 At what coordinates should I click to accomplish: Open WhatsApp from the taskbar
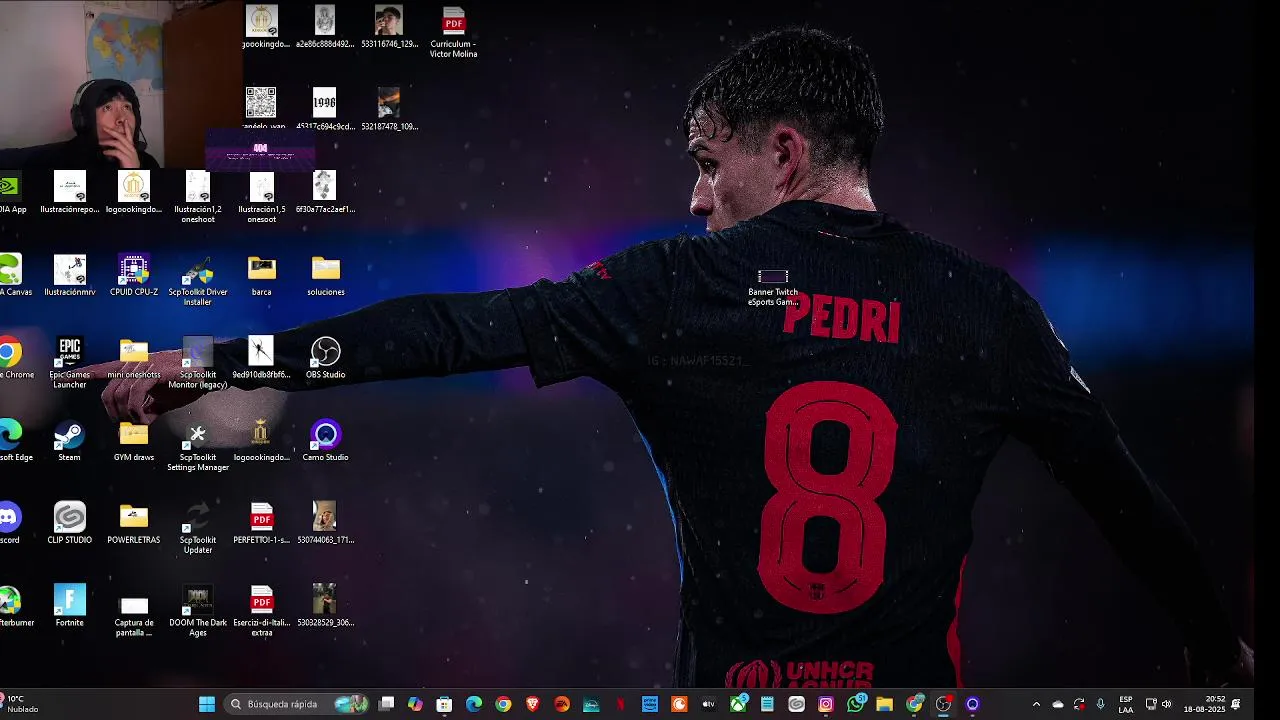(855, 704)
